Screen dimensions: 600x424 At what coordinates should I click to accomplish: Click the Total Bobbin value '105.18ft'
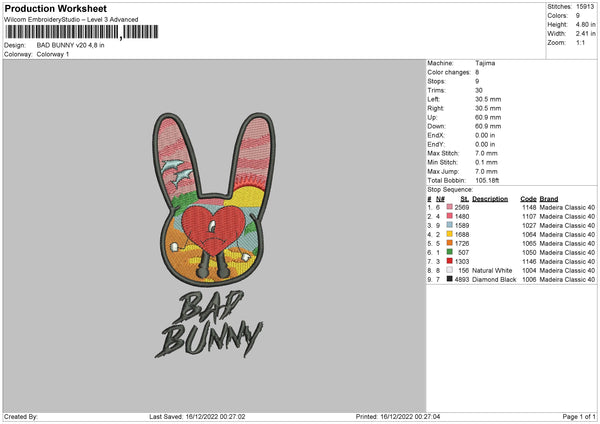pyautogui.click(x=487, y=180)
